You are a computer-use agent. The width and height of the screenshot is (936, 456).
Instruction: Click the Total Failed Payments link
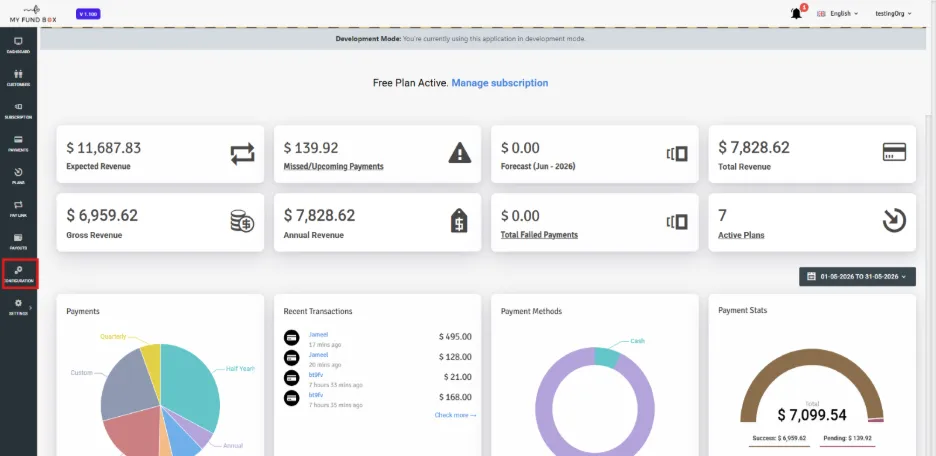pyautogui.click(x=539, y=235)
